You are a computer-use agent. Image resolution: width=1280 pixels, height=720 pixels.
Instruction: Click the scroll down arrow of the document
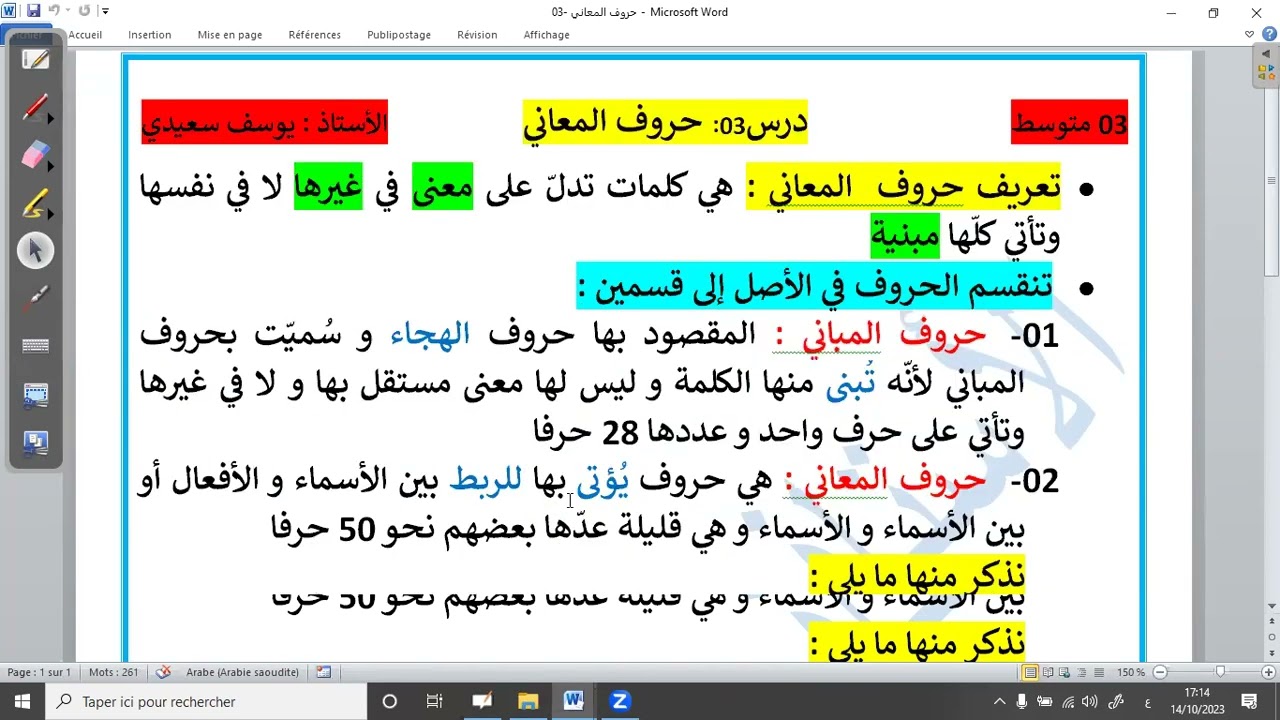pyautogui.click(x=1272, y=608)
